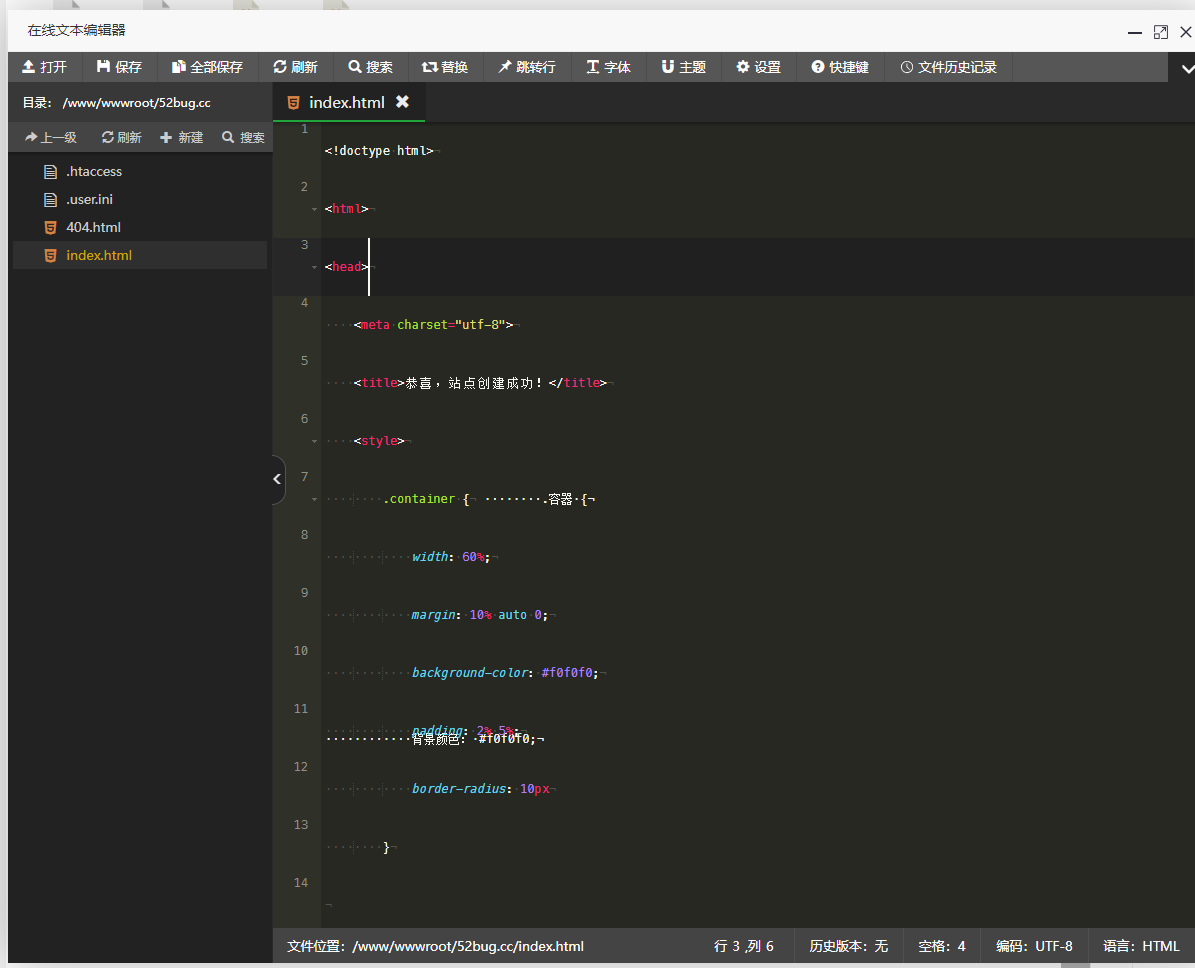Go up with 上一级 button
1195x968 pixels.
click(50, 137)
